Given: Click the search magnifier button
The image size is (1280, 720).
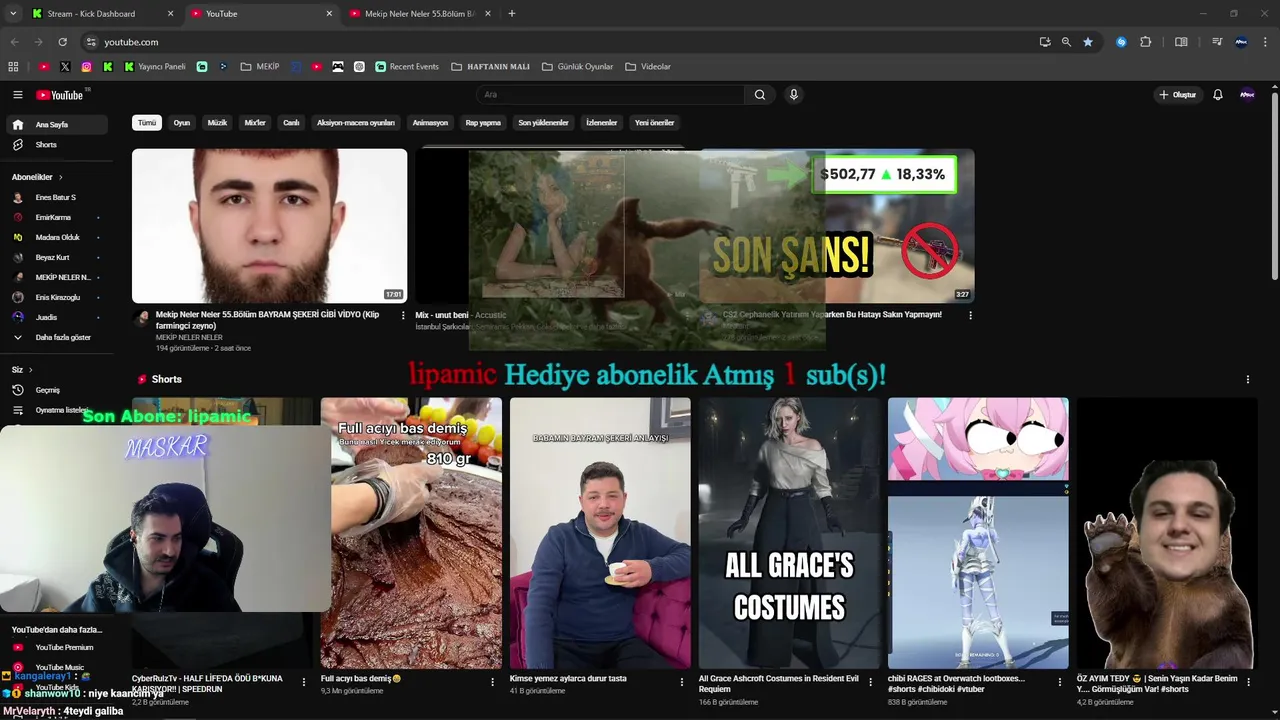Looking at the screenshot, I should [x=760, y=95].
